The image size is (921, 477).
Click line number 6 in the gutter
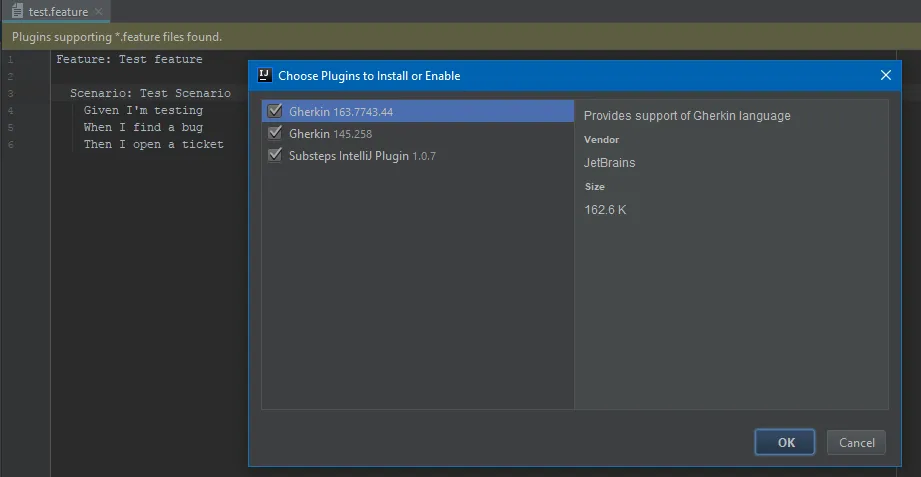(11, 145)
